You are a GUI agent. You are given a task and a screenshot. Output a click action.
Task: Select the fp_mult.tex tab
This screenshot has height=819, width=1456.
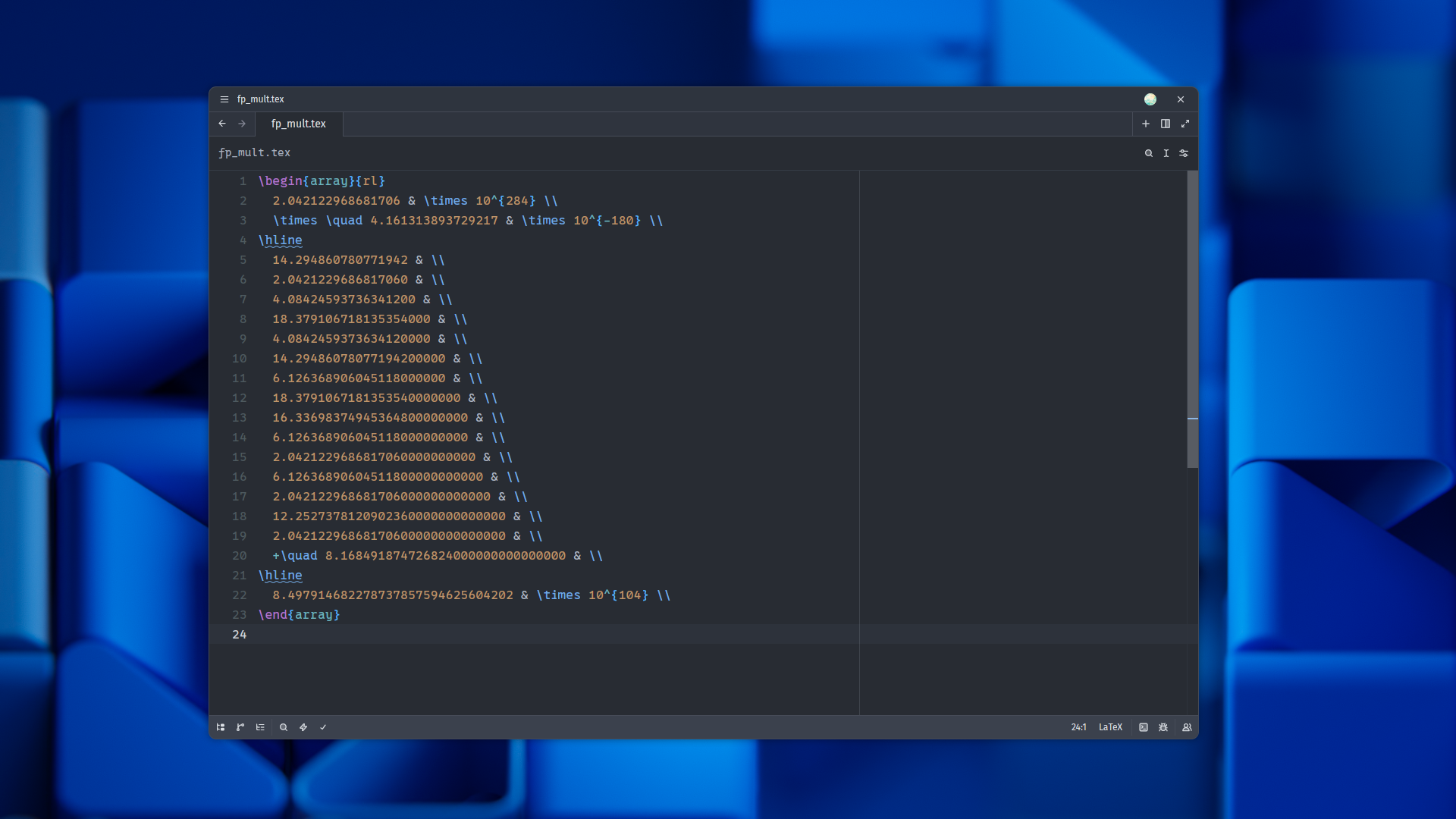299,124
